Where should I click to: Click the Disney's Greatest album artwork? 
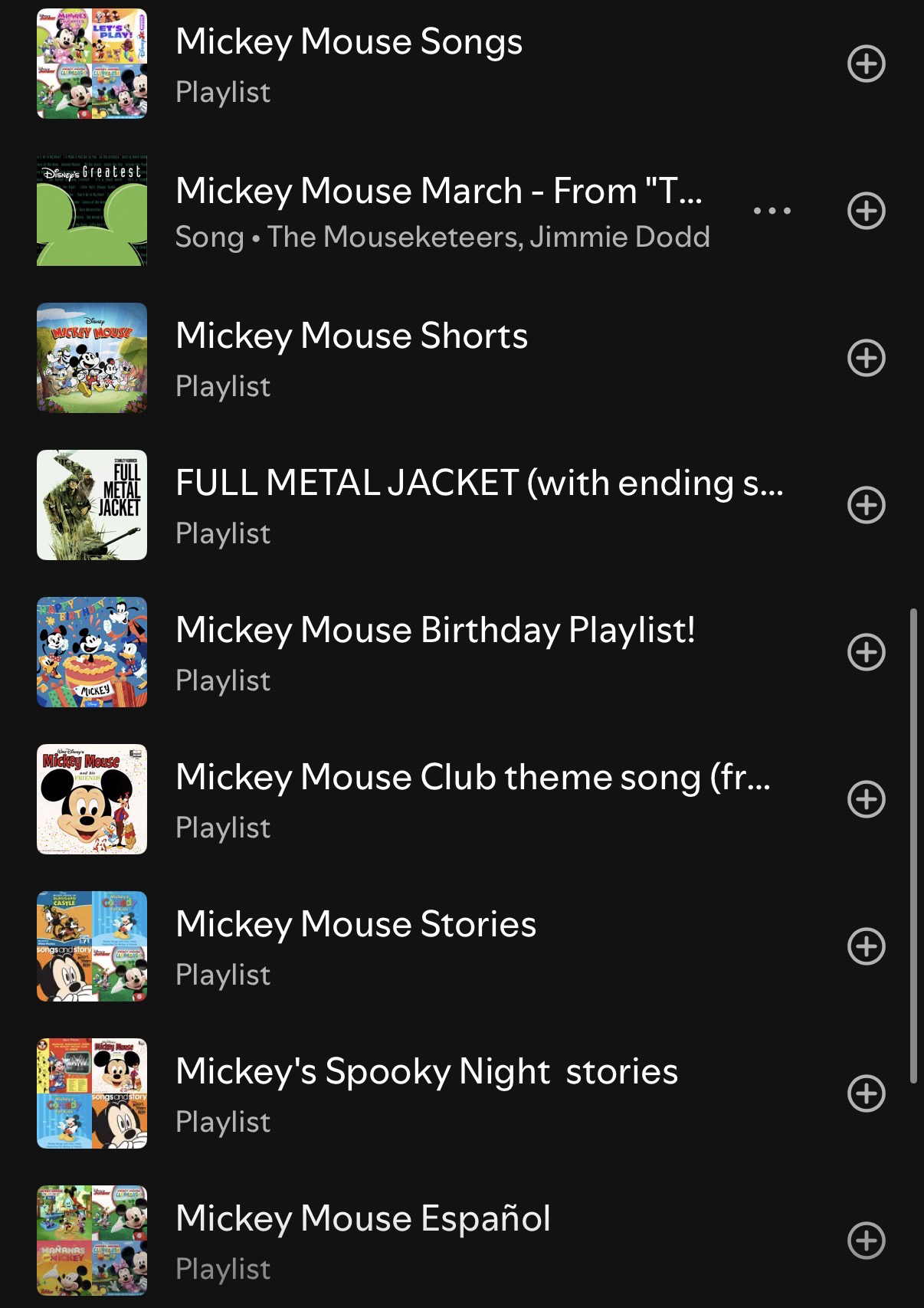92,211
